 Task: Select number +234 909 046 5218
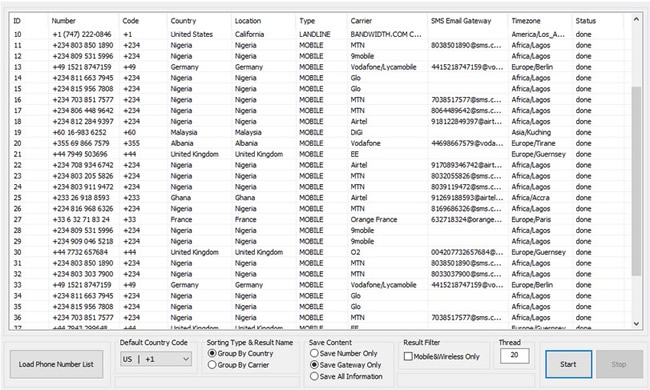(x=83, y=241)
